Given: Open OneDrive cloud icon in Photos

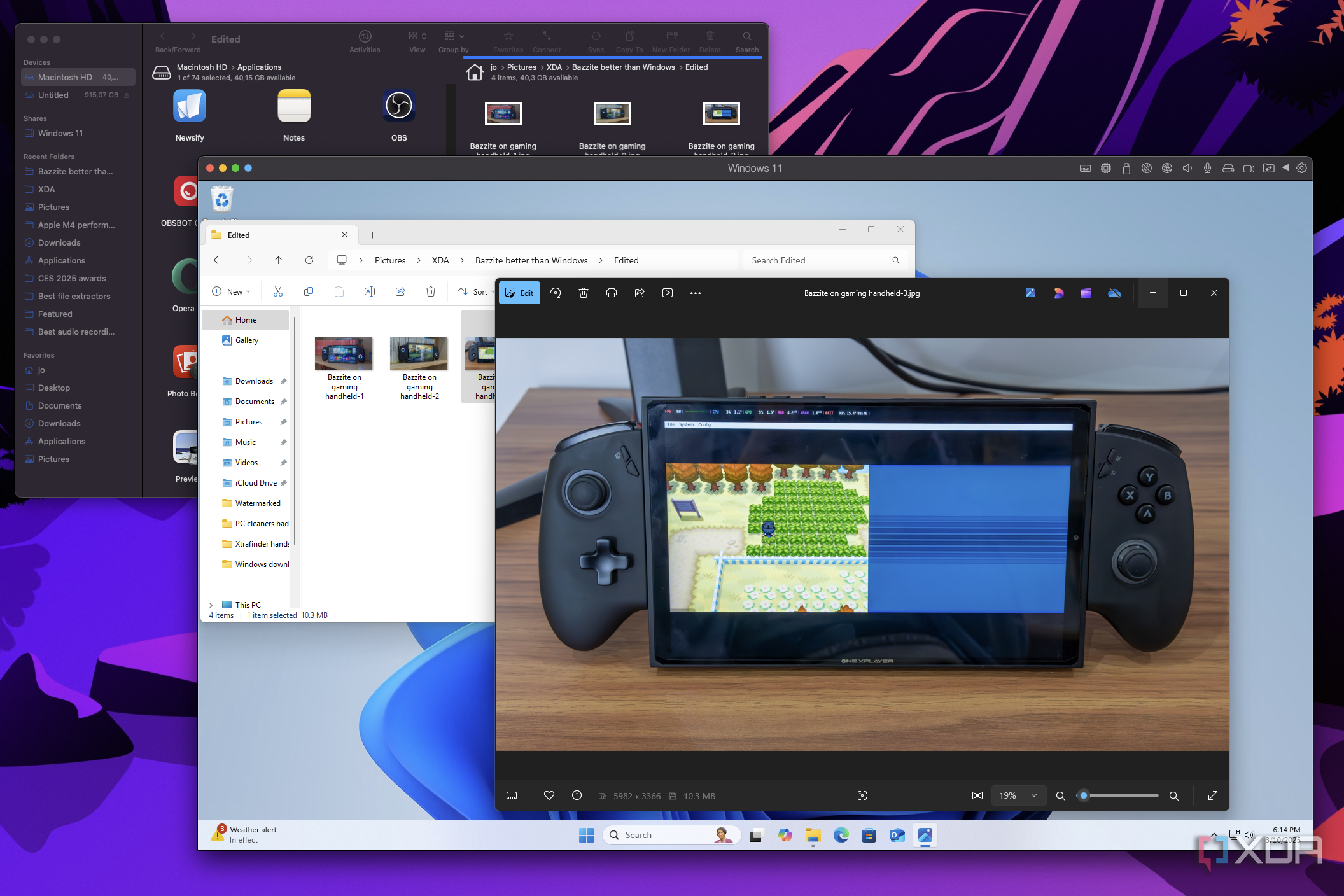Looking at the screenshot, I should coord(1114,293).
